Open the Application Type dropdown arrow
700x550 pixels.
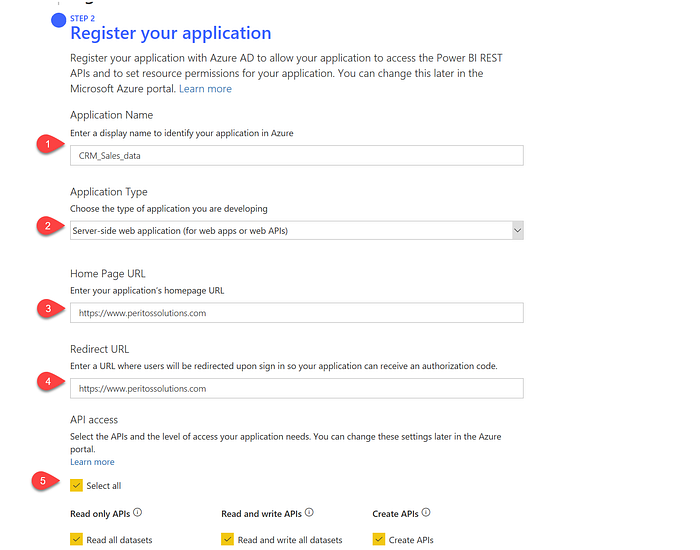point(517,230)
